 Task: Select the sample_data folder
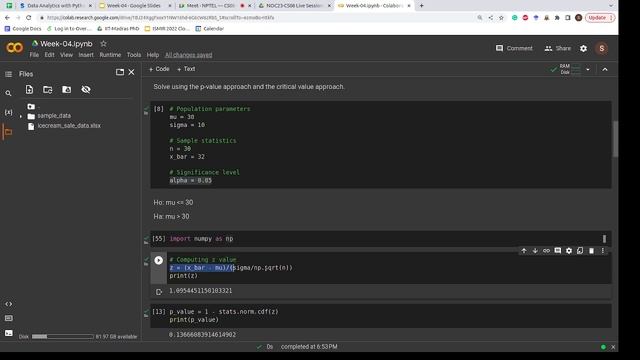pos(54,116)
